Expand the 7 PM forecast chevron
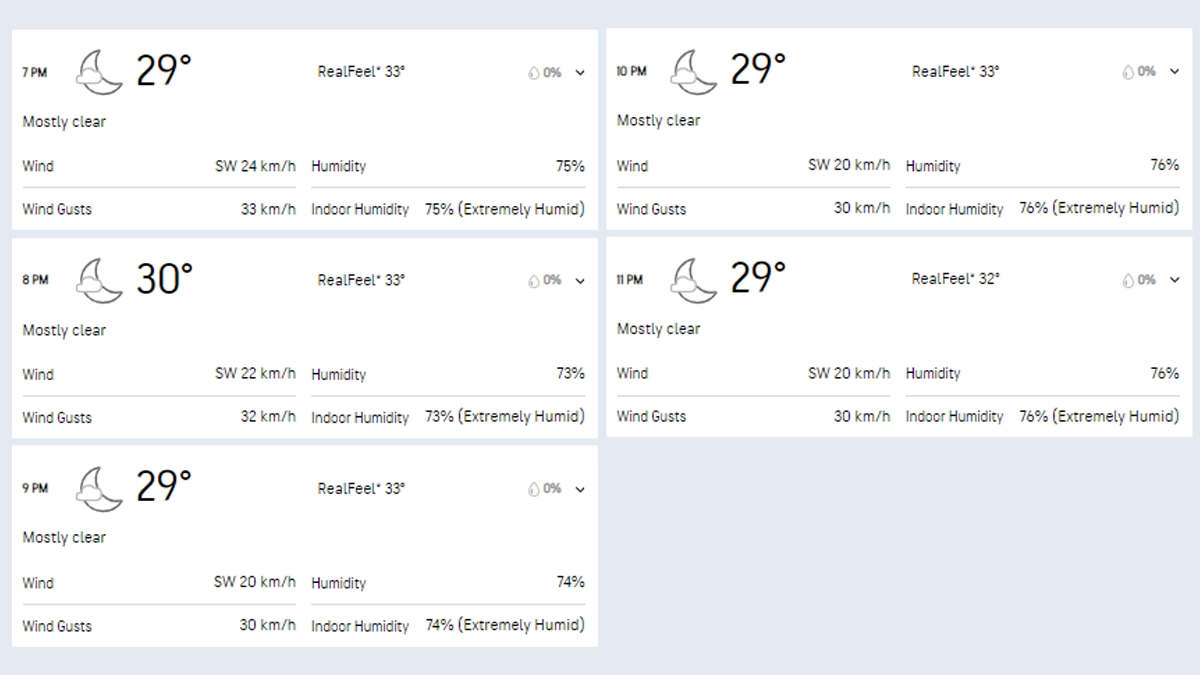1200x675 pixels. coord(580,73)
